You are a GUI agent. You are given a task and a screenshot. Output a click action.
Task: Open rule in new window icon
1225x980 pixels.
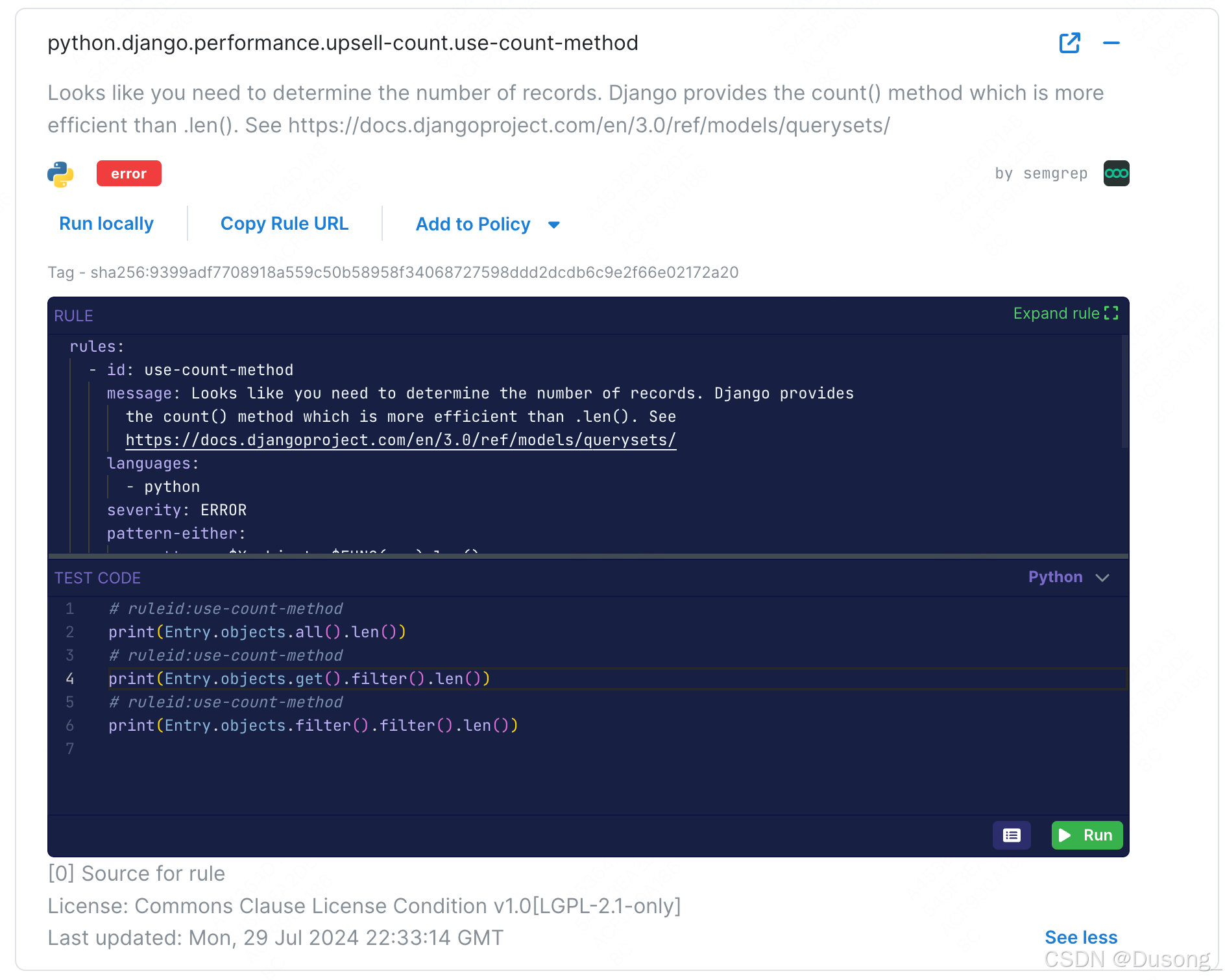click(1069, 43)
